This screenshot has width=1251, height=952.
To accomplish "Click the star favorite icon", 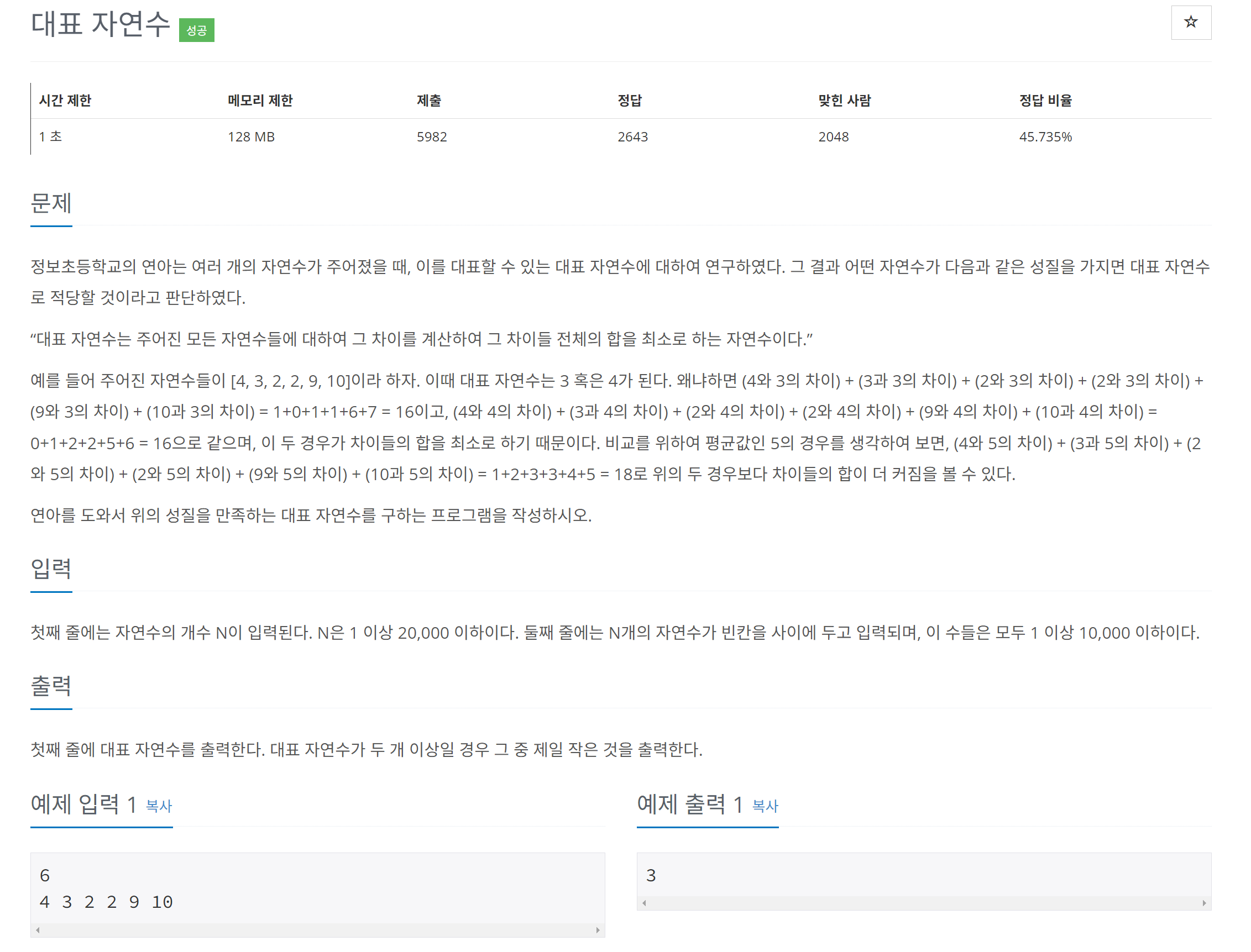I will click(x=1190, y=23).
